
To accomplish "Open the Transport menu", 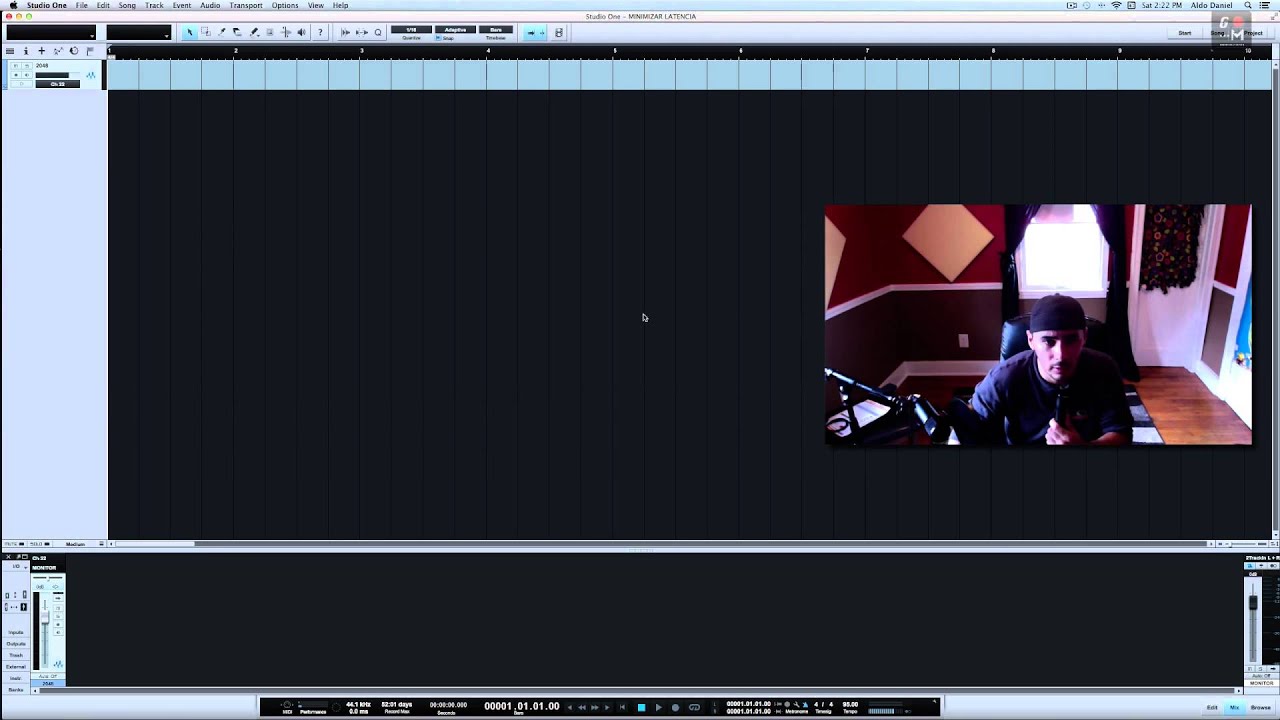I will (x=246, y=5).
